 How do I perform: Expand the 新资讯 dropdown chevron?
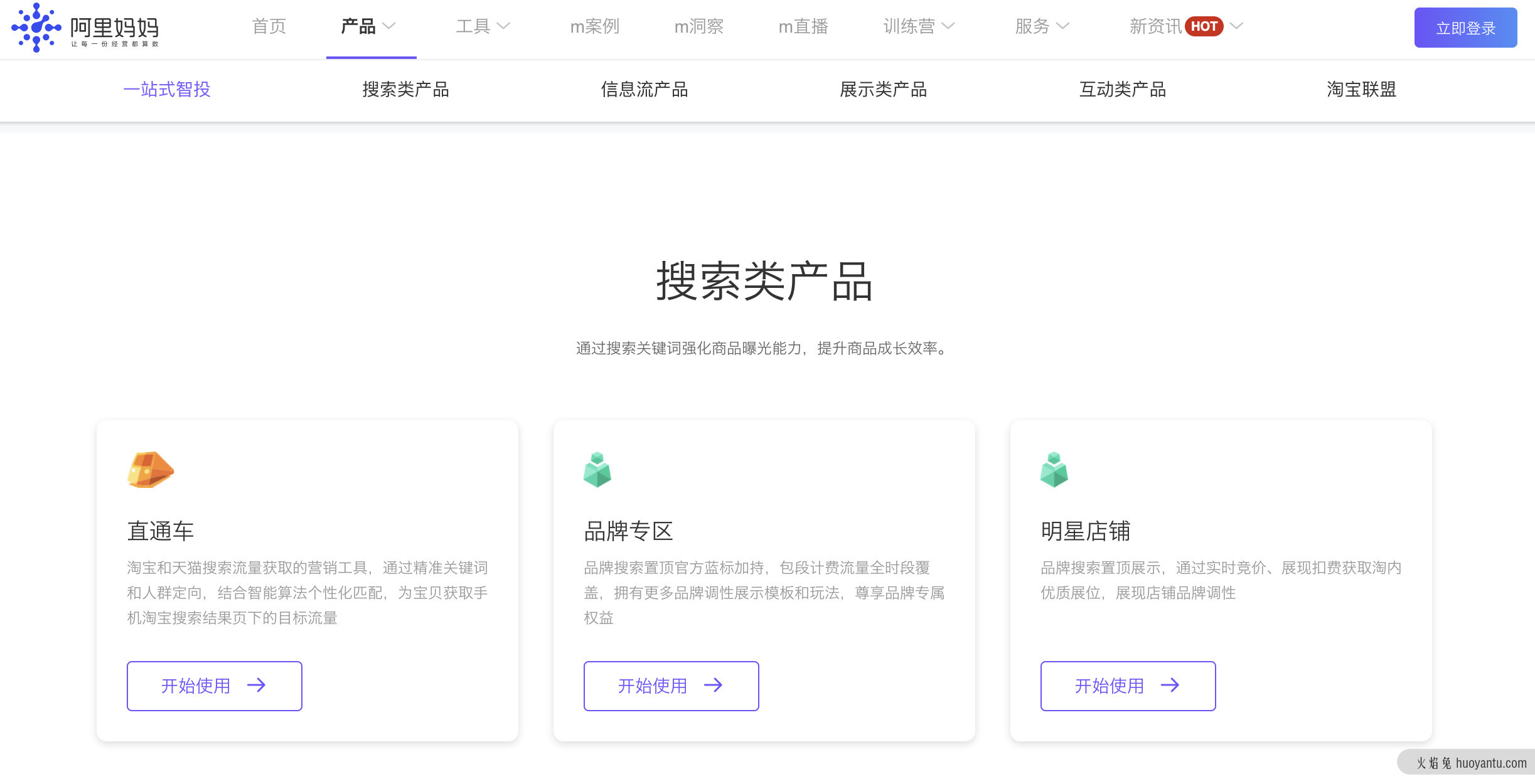1236,26
